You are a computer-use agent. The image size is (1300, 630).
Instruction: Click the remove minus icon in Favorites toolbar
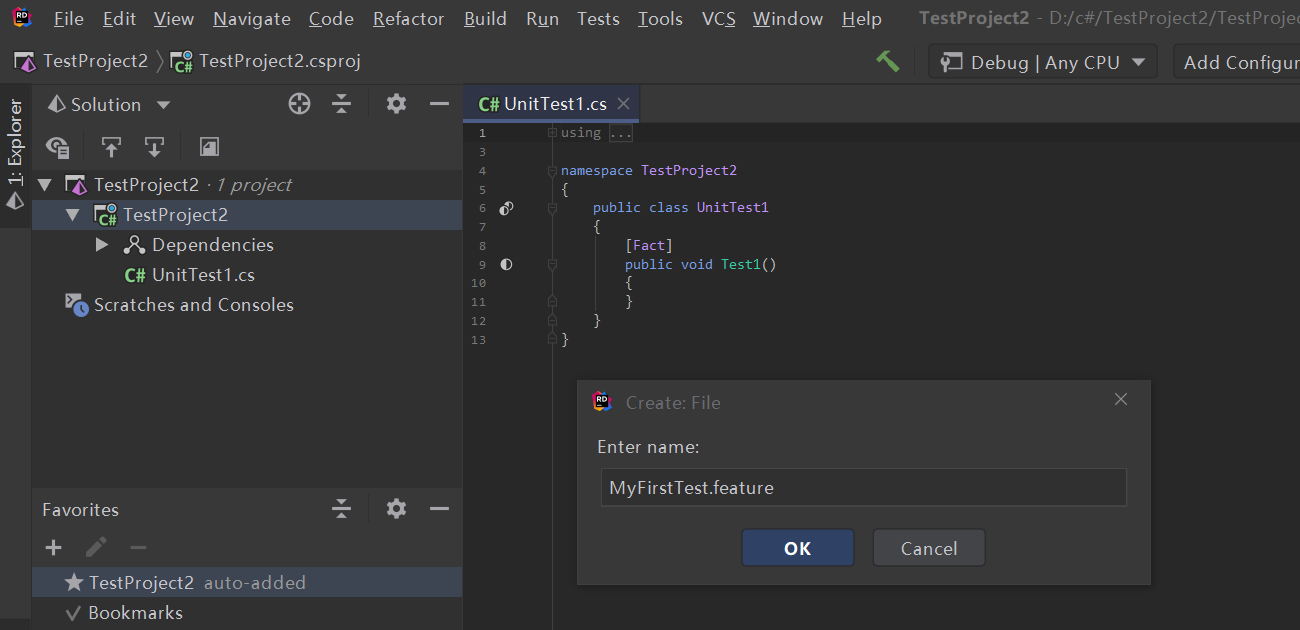pos(138,547)
